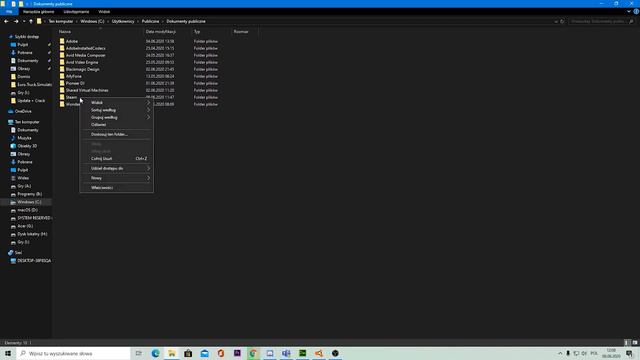640x360 pixels.
Task: Open the macOS (D:) drive
Action: pyautogui.click(x=27, y=210)
